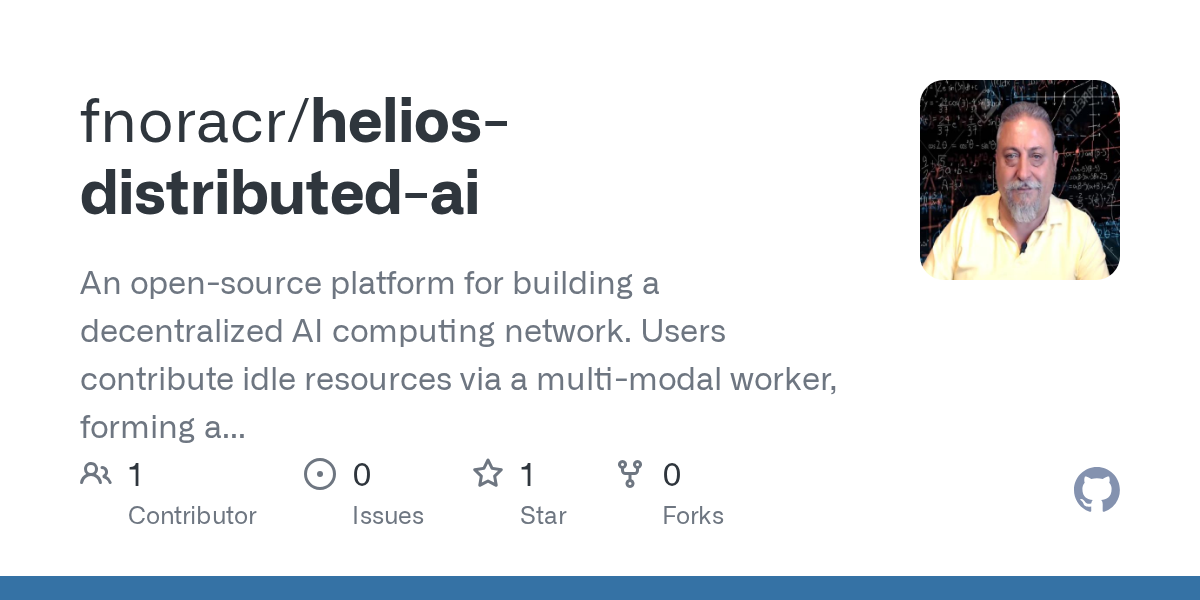Image resolution: width=1200 pixels, height=600 pixels.
Task: Select the 'Contributor' label
Action: point(192,516)
